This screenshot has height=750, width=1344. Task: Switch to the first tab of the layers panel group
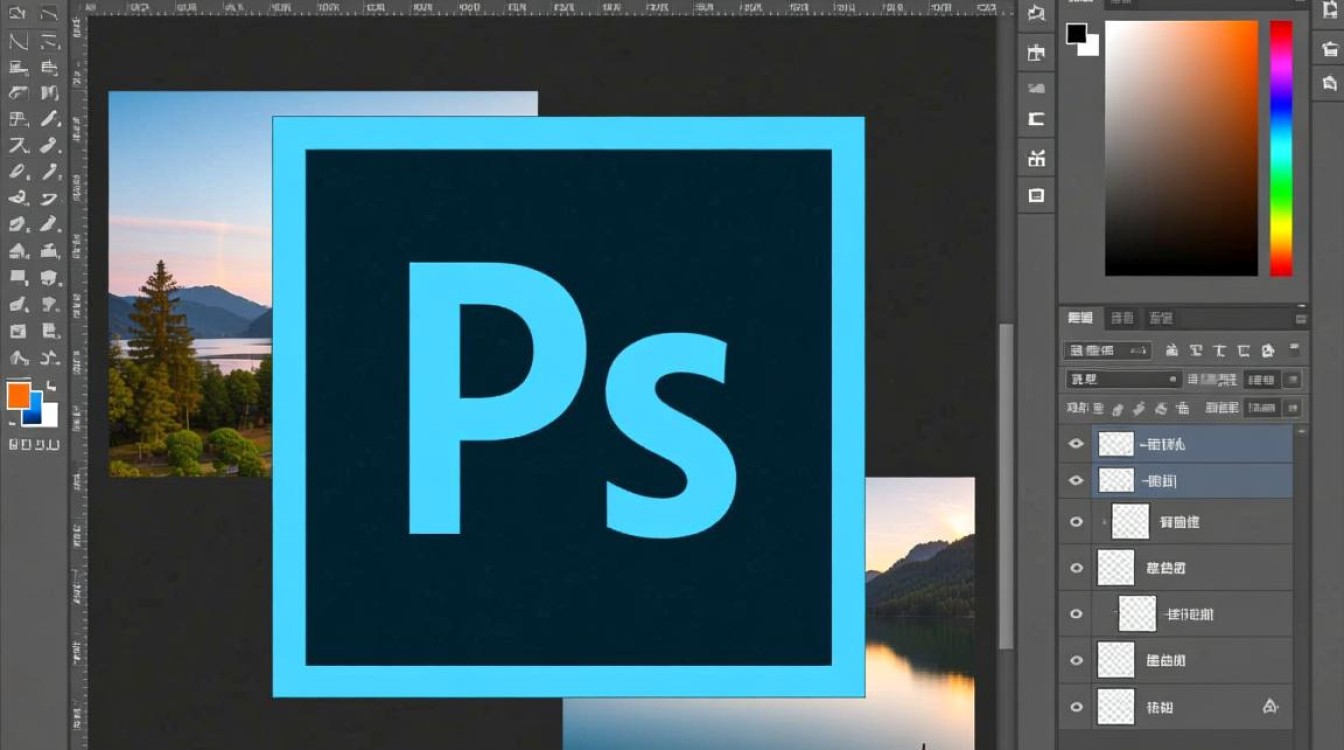1080,318
